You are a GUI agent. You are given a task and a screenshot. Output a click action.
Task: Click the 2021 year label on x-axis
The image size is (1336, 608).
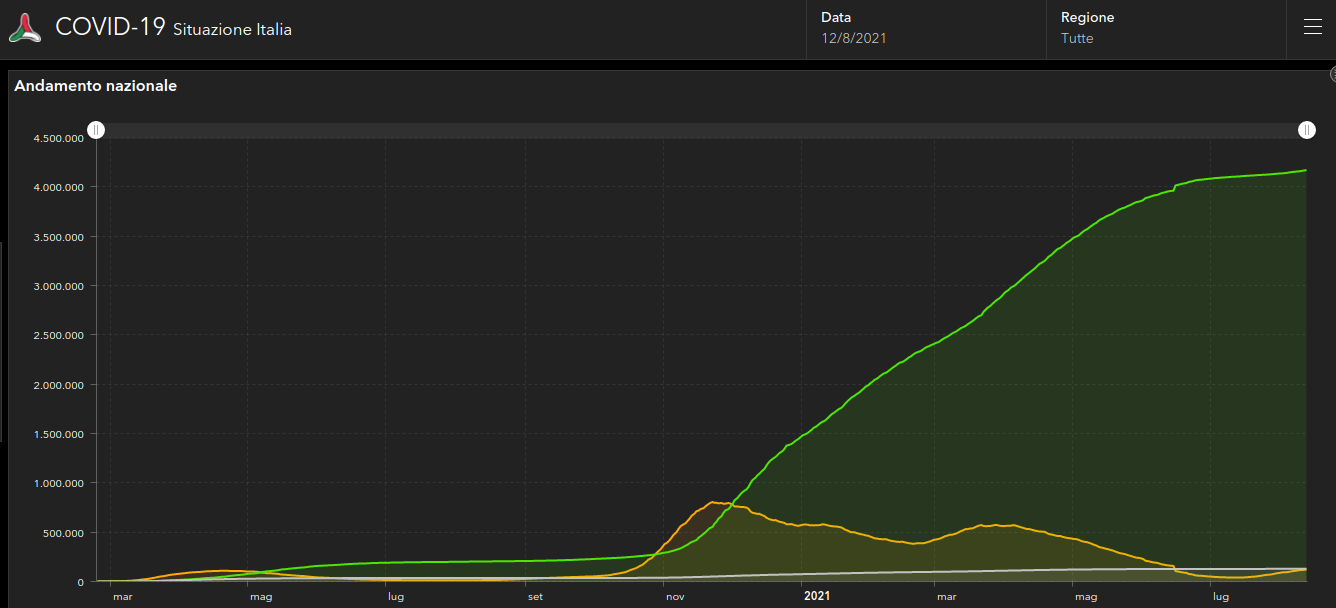coord(817,597)
